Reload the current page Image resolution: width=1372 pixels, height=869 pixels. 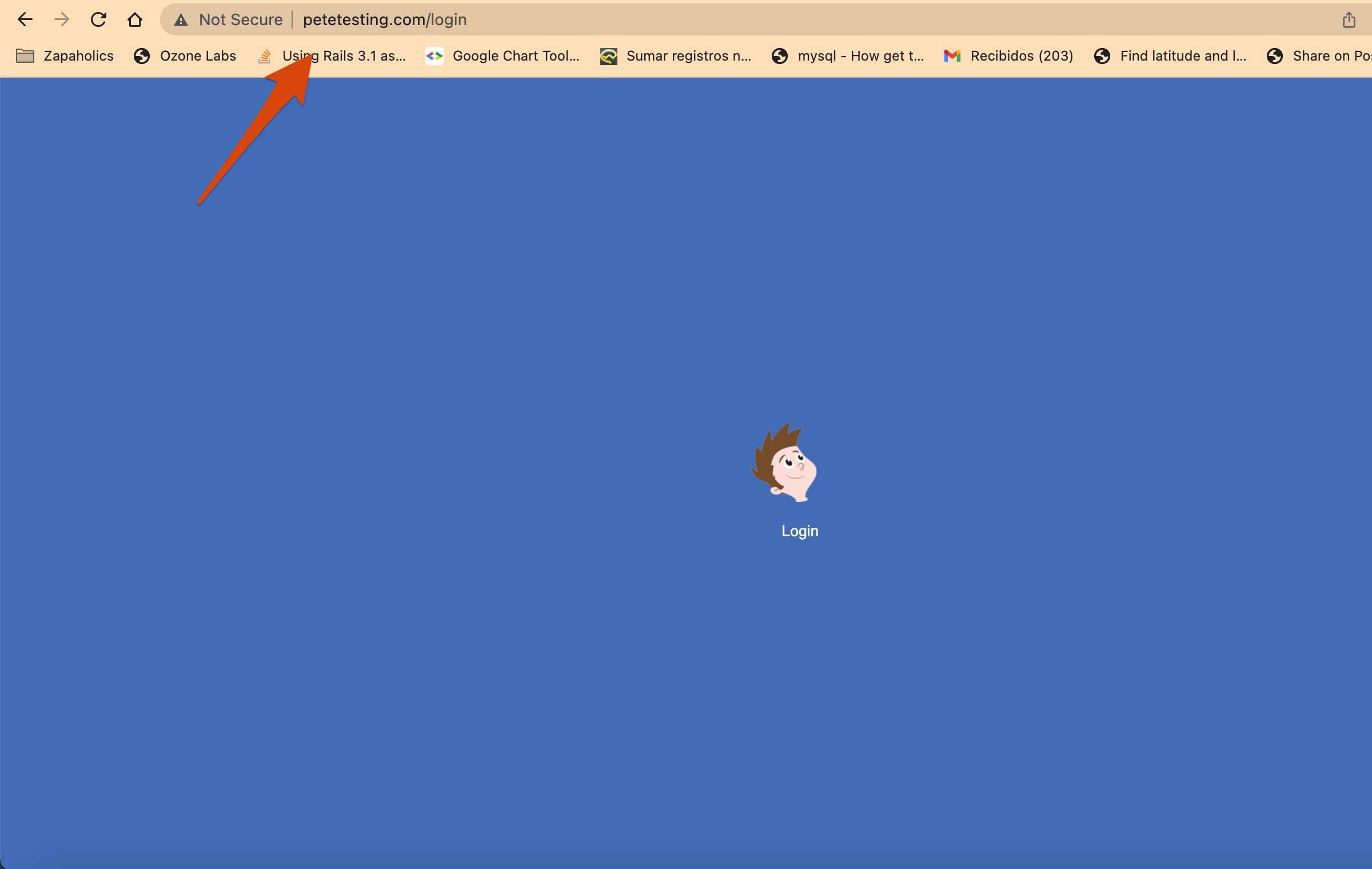pyautogui.click(x=98, y=19)
